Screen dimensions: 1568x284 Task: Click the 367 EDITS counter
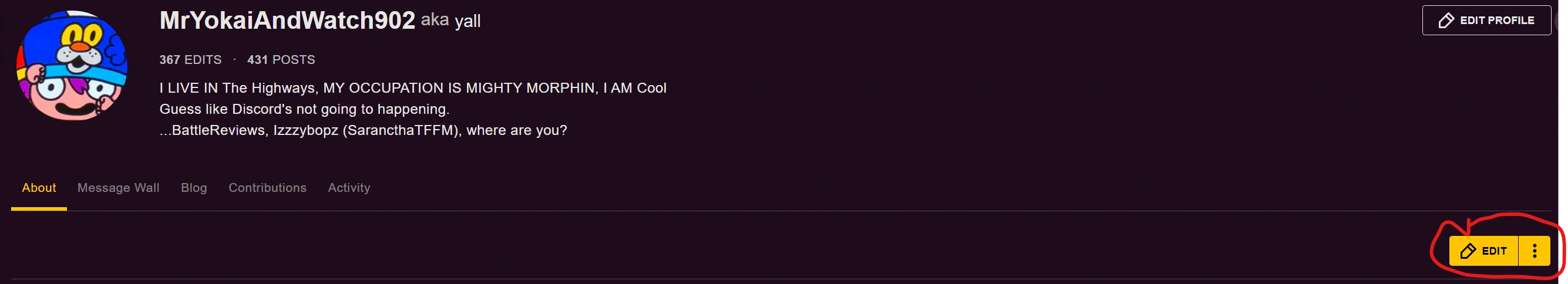190,60
